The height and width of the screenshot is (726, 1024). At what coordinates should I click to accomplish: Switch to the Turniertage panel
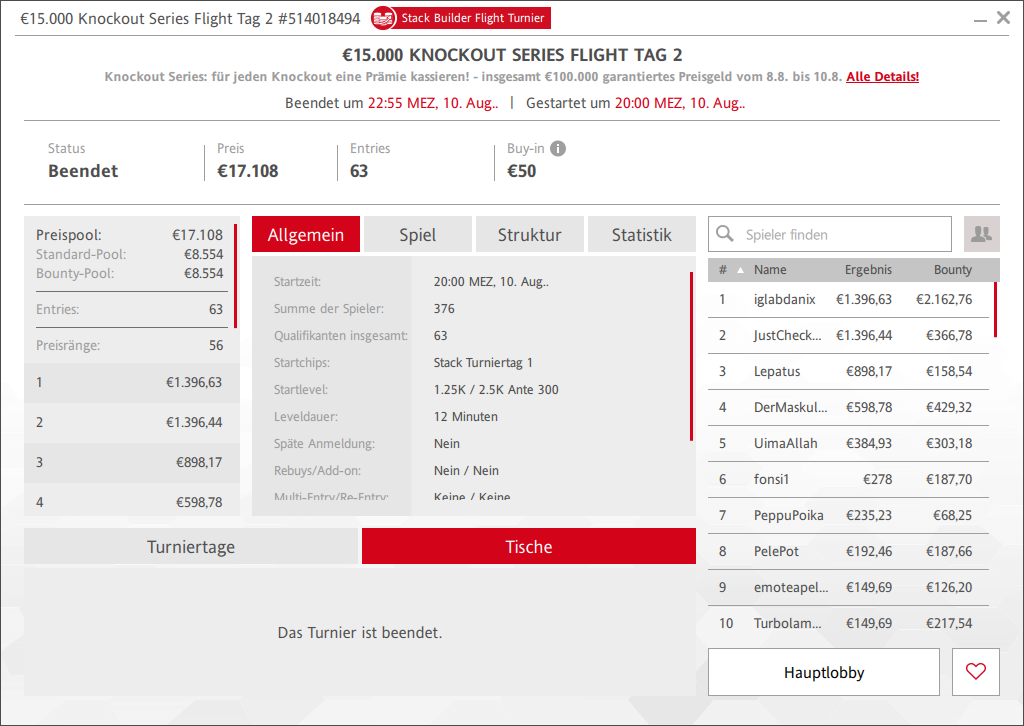[191, 547]
